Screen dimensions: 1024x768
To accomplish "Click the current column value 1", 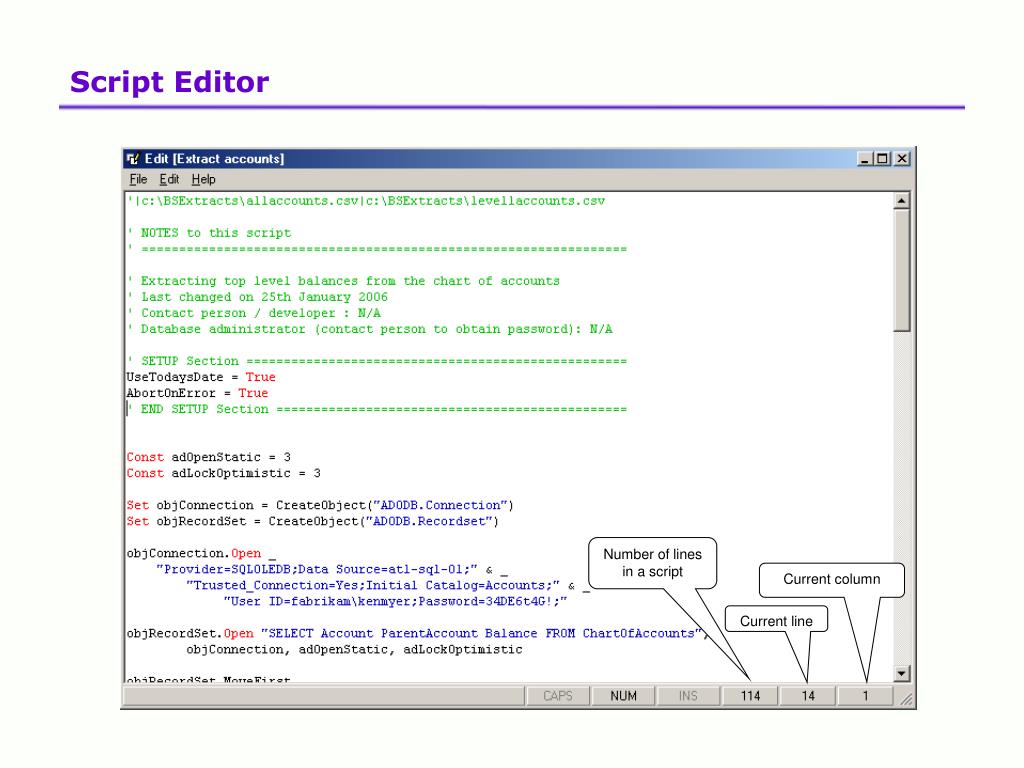I will pyautogui.click(x=865, y=696).
